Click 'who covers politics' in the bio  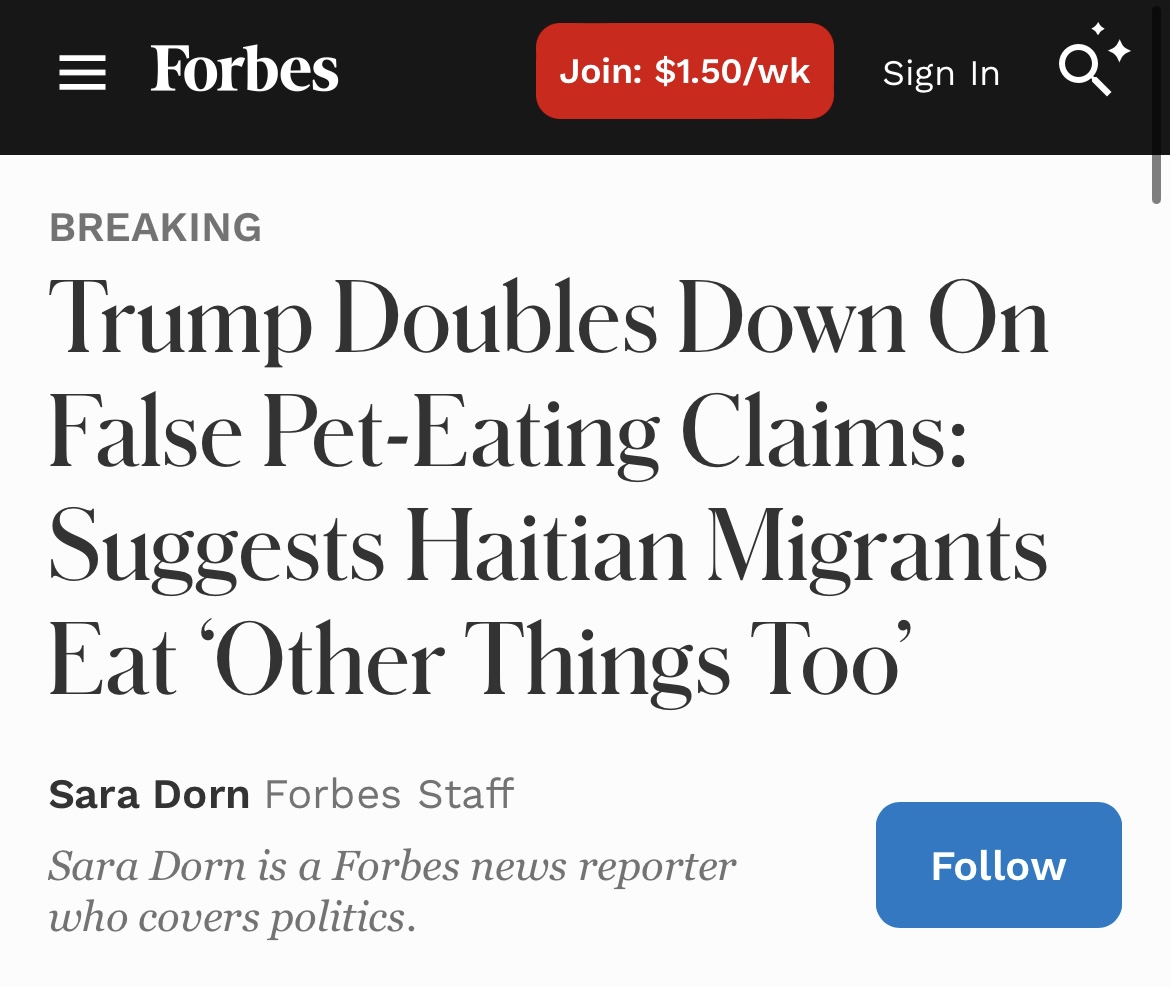[232, 915]
